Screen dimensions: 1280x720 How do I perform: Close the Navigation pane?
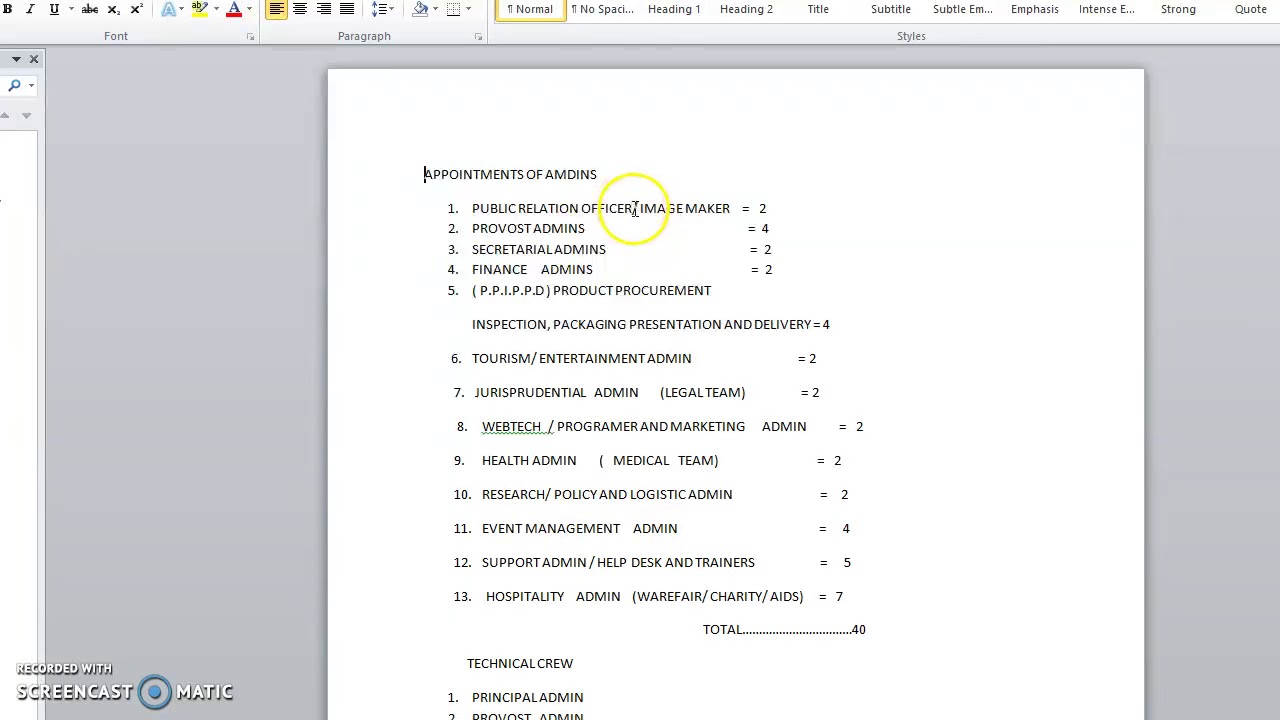(x=34, y=59)
